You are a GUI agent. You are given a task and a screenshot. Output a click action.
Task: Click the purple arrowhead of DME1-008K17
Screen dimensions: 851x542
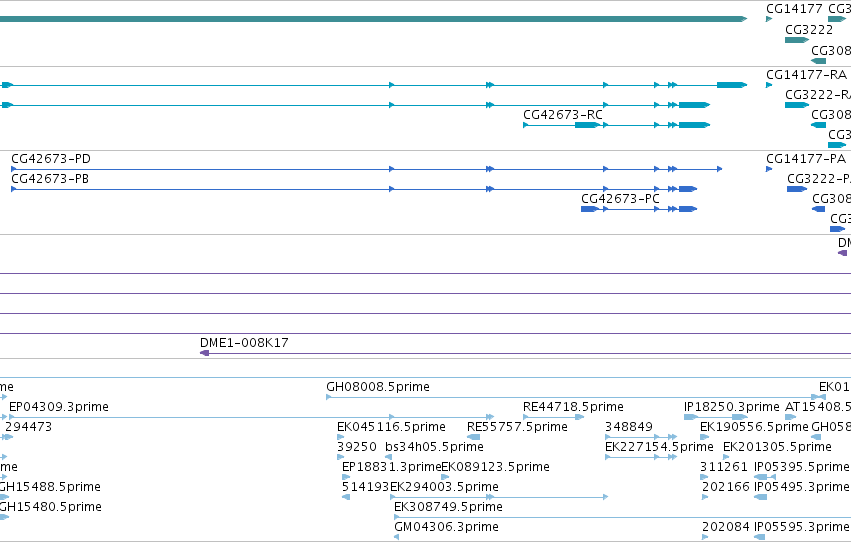coord(205,353)
